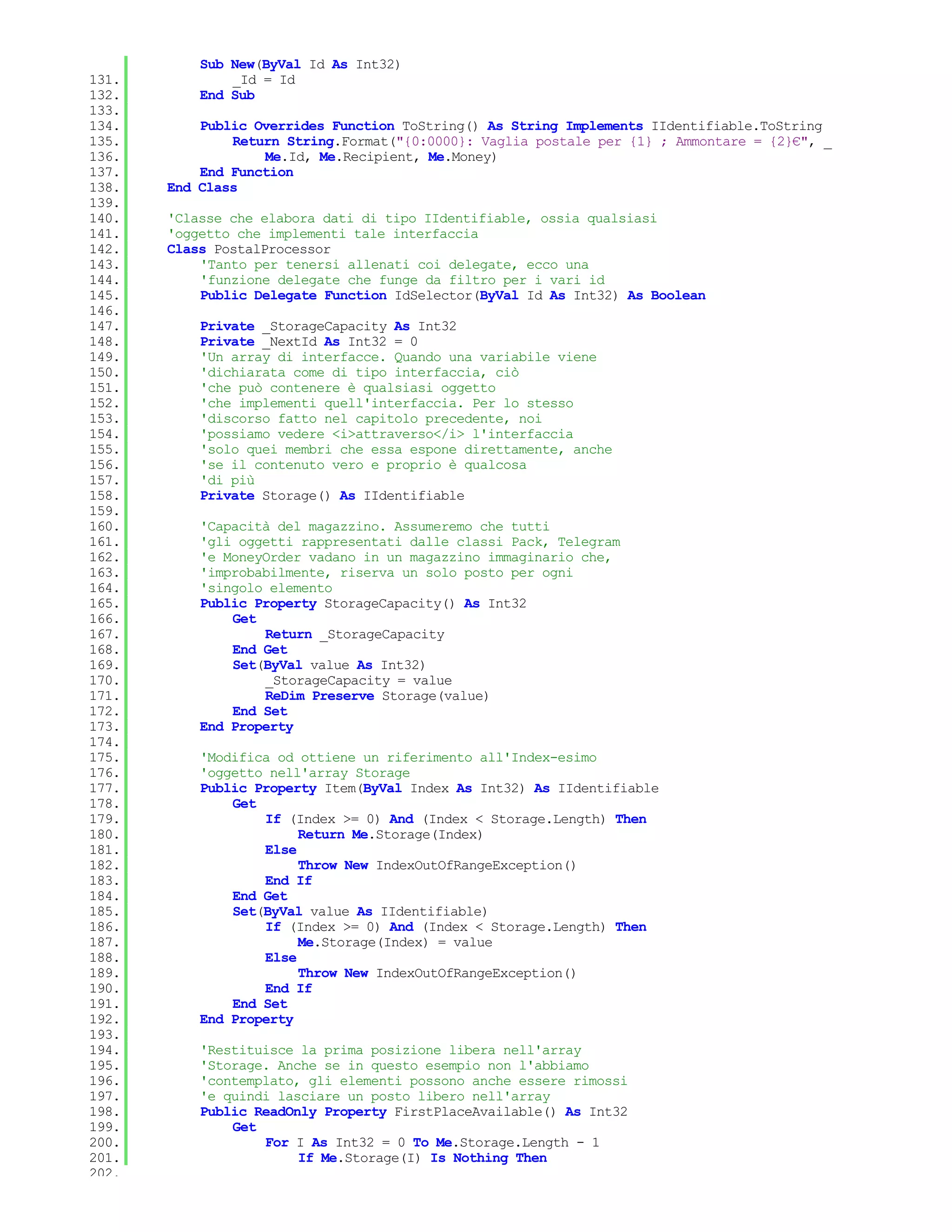952x1232 pixels.
Task: Select comment 'oggetto nell'array Storage'
Action: pos(305,773)
